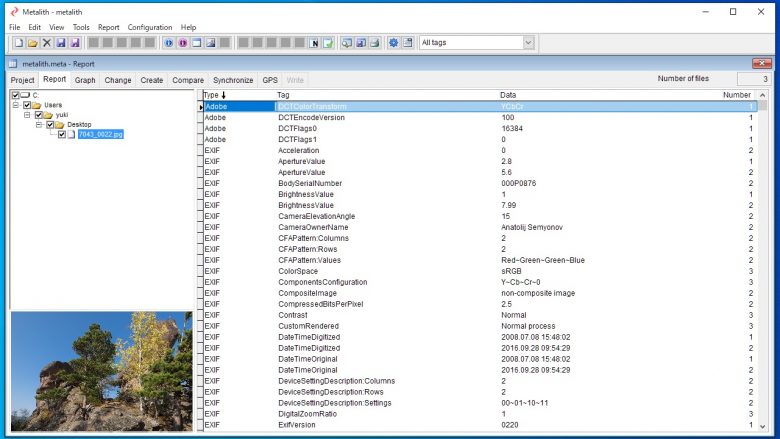
Task: Click scrollbar down arrow of tag table
Action: coord(763,427)
